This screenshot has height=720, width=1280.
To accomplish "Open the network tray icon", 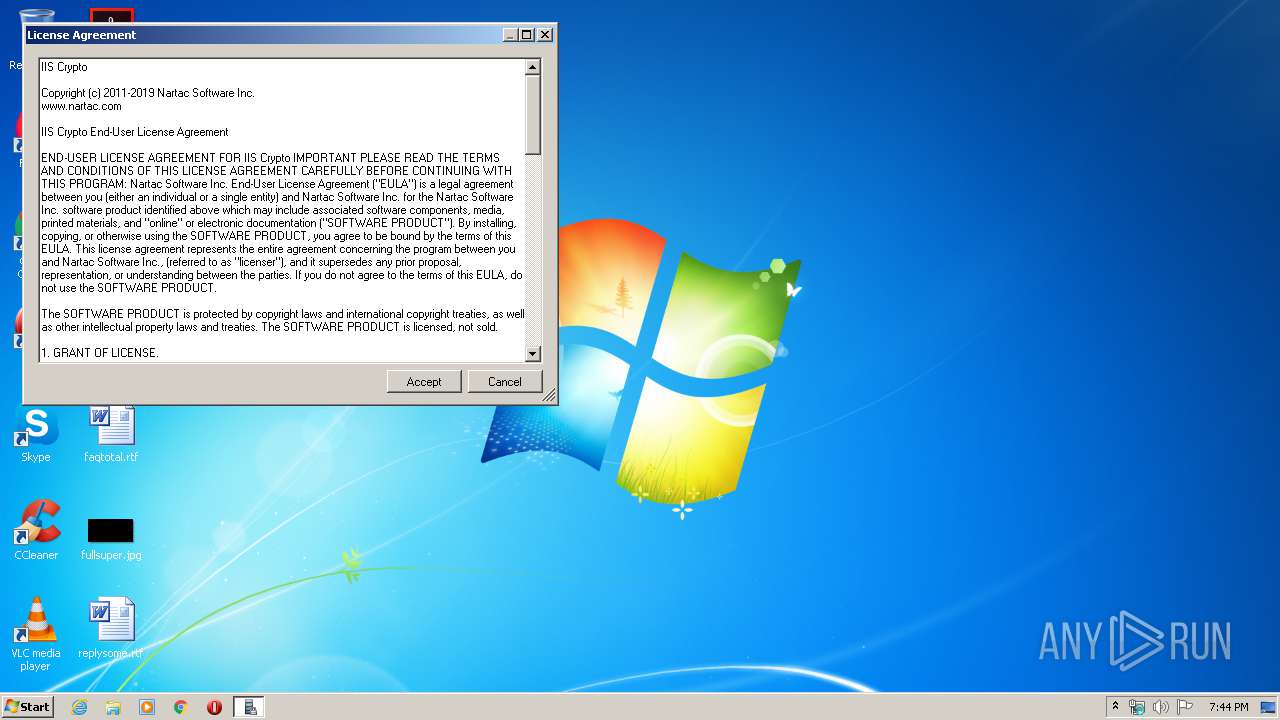I will 1137,707.
